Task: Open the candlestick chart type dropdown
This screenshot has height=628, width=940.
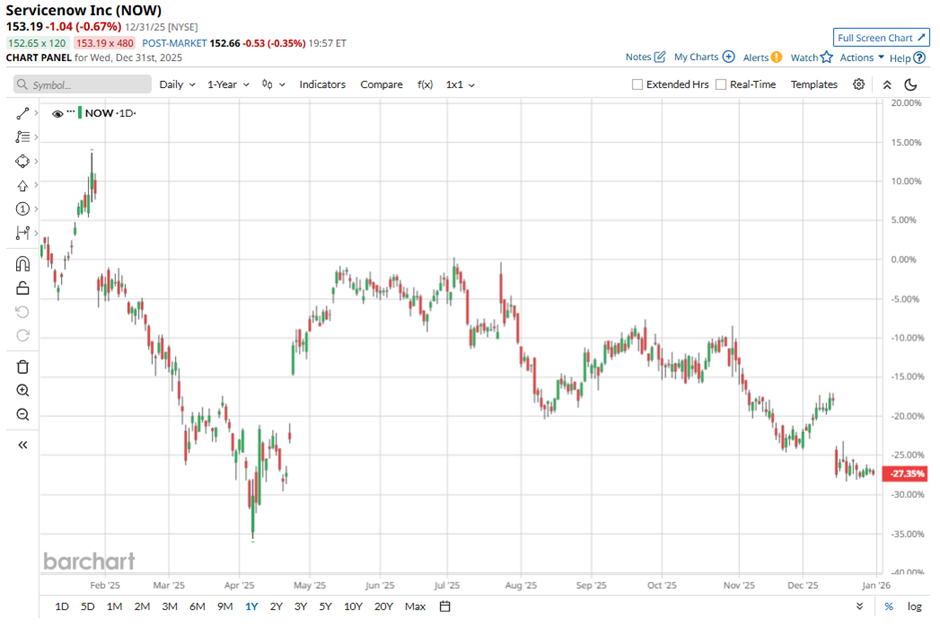Action: click(x=273, y=84)
